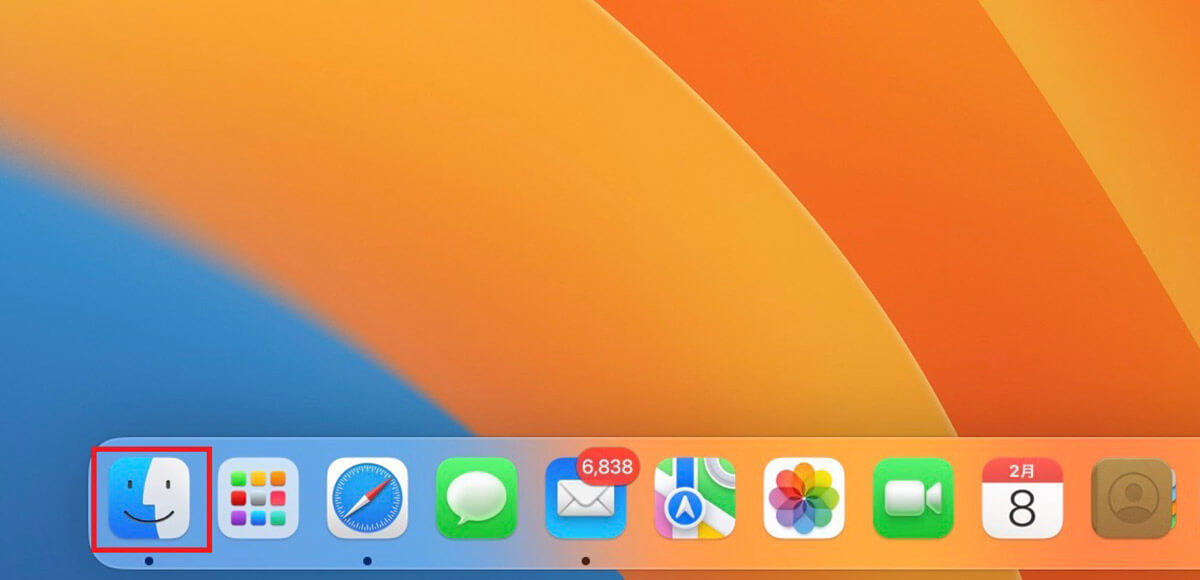Open the Photos app
This screenshot has width=1200, height=580.
(804, 499)
